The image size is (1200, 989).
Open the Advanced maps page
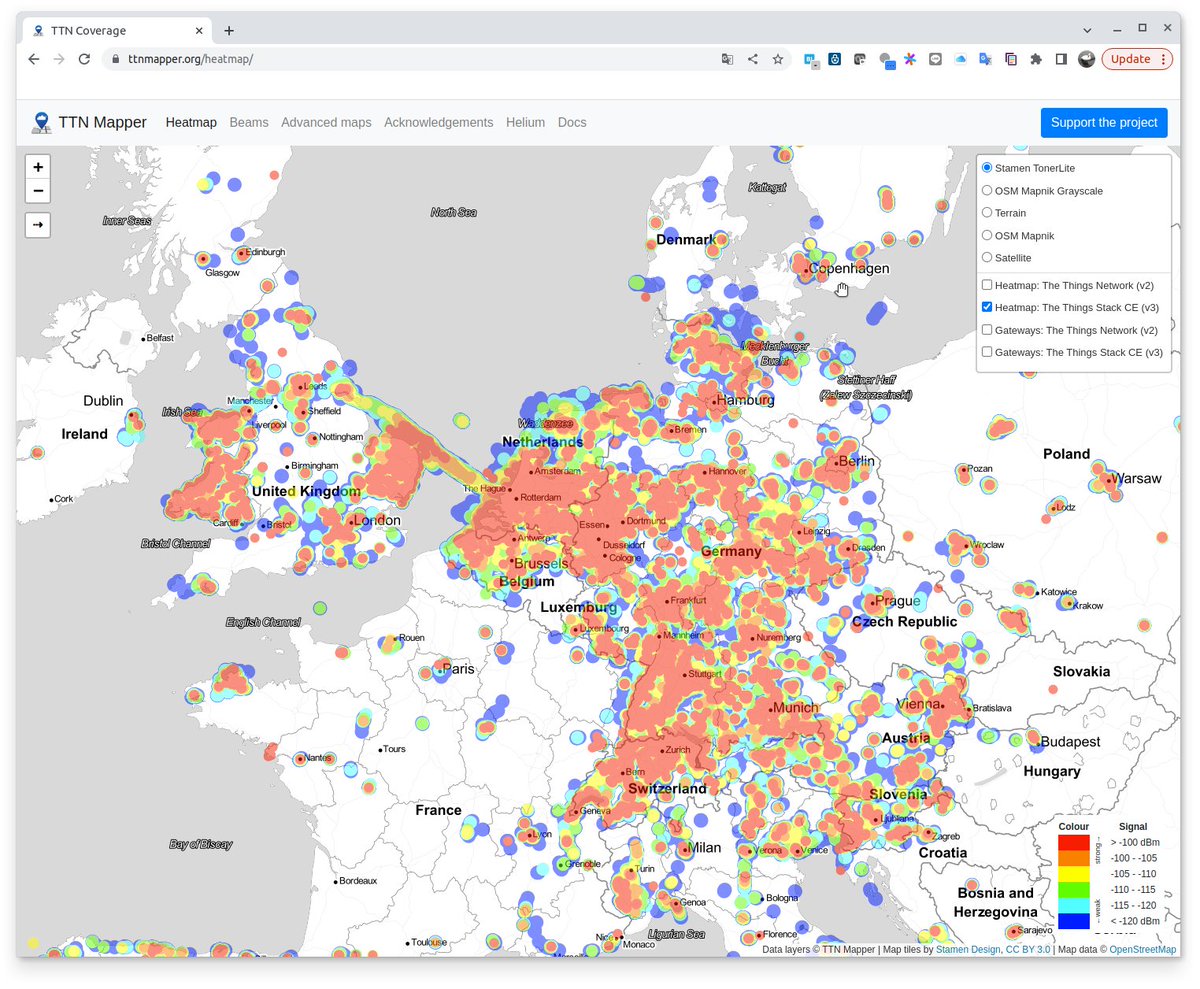click(326, 122)
